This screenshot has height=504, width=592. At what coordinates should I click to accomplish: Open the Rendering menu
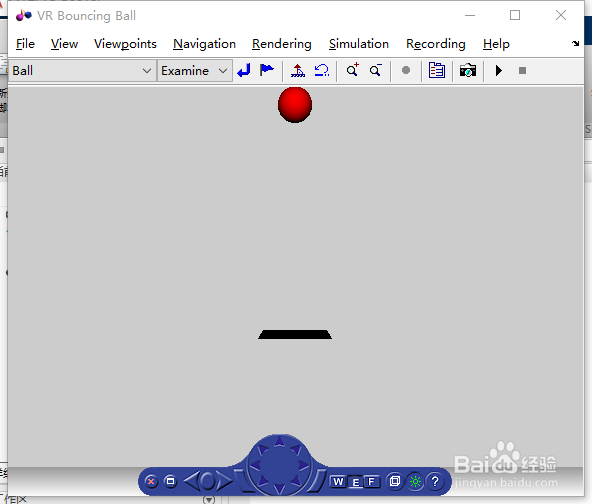(x=282, y=44)
